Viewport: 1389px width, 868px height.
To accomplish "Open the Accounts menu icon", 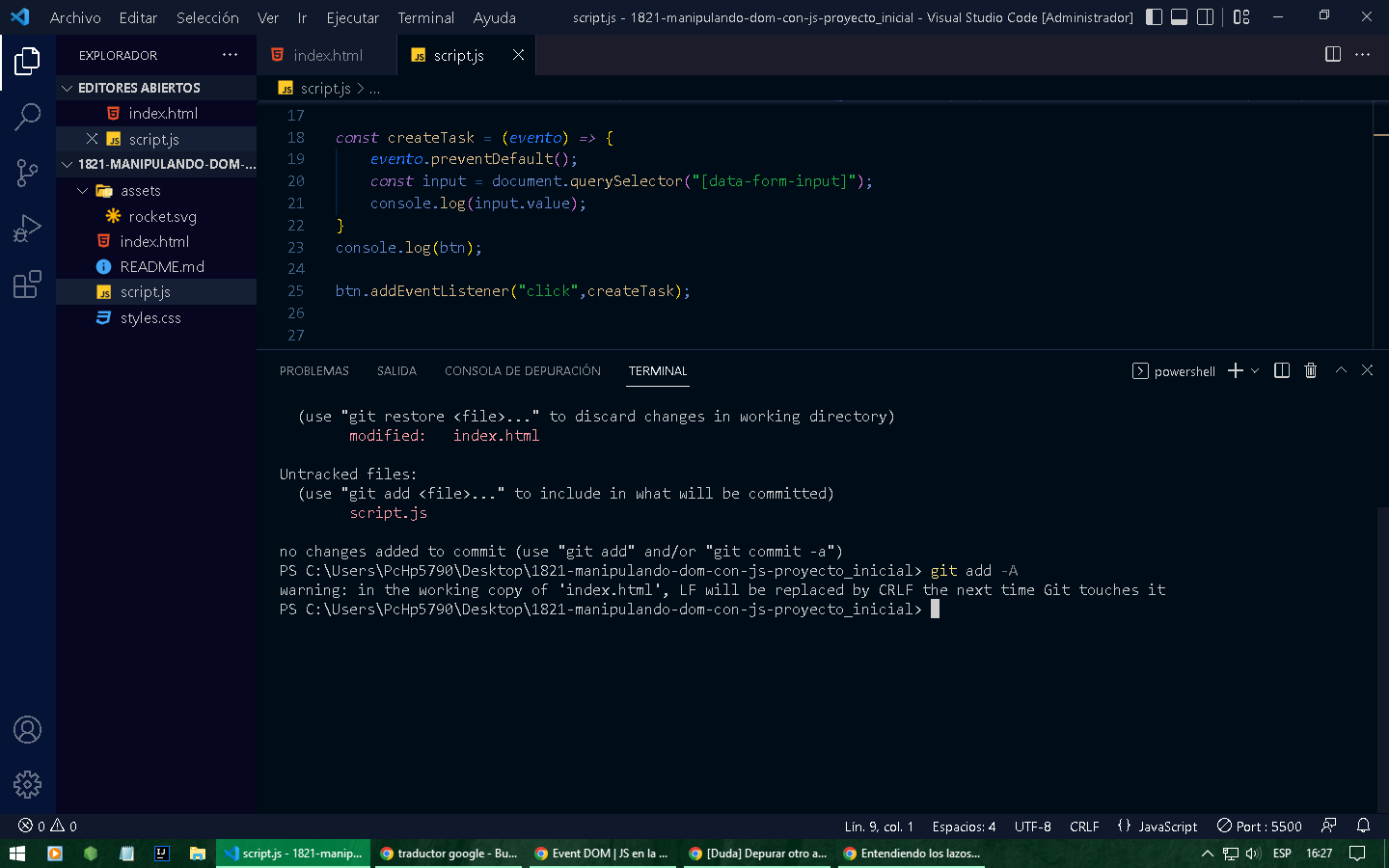I will [x=27, y=730].
